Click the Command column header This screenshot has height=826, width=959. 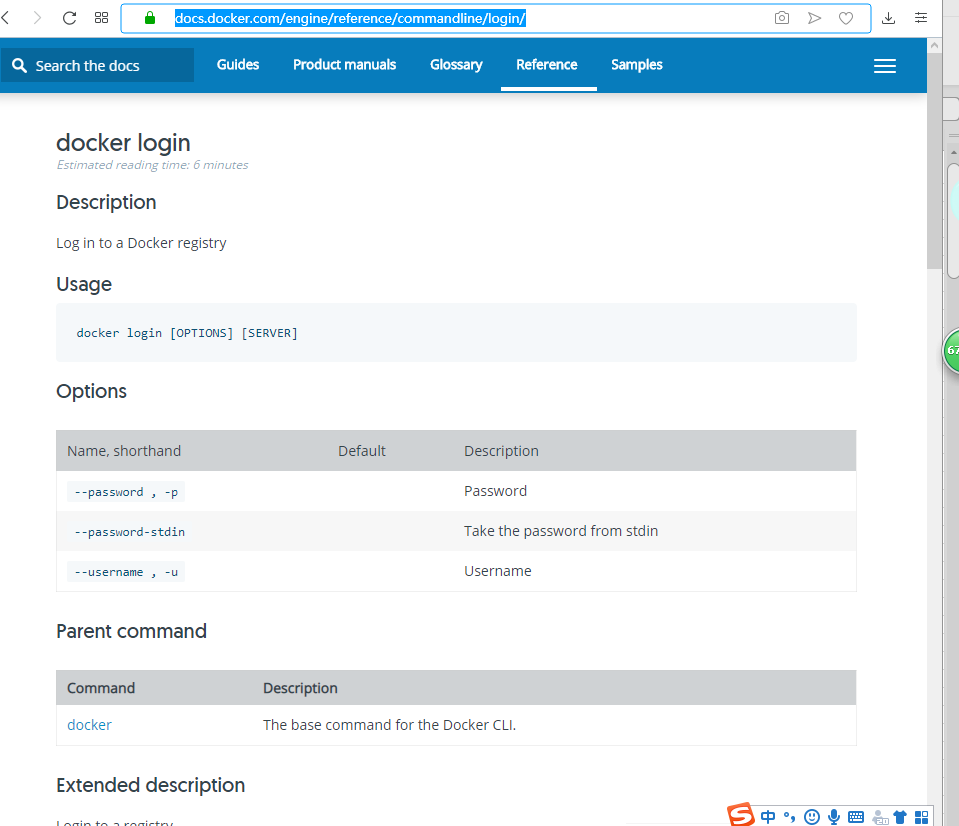pyautogui.click(x=101, y=688)
